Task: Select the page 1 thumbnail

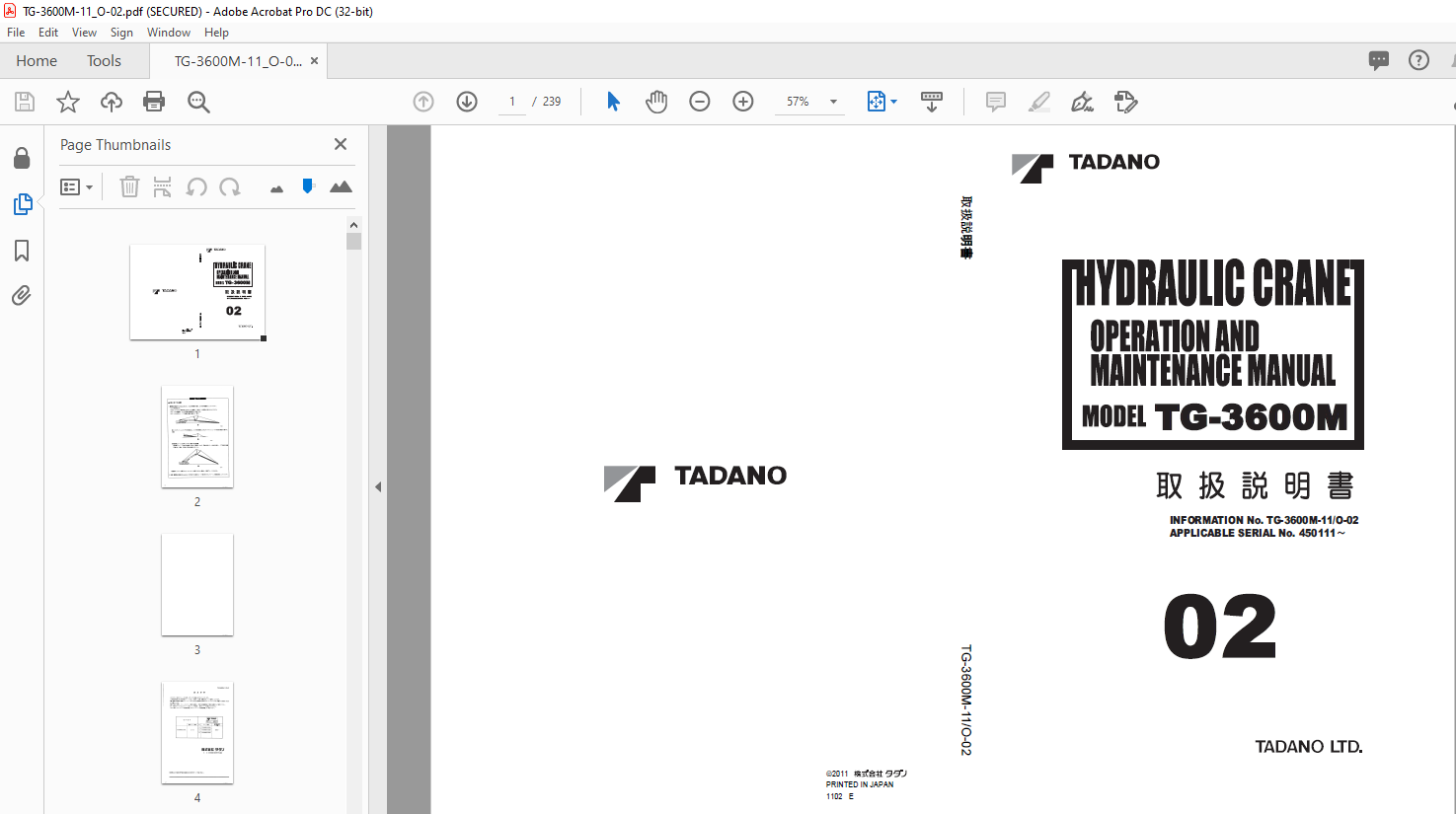Action: tap(197, 292)
